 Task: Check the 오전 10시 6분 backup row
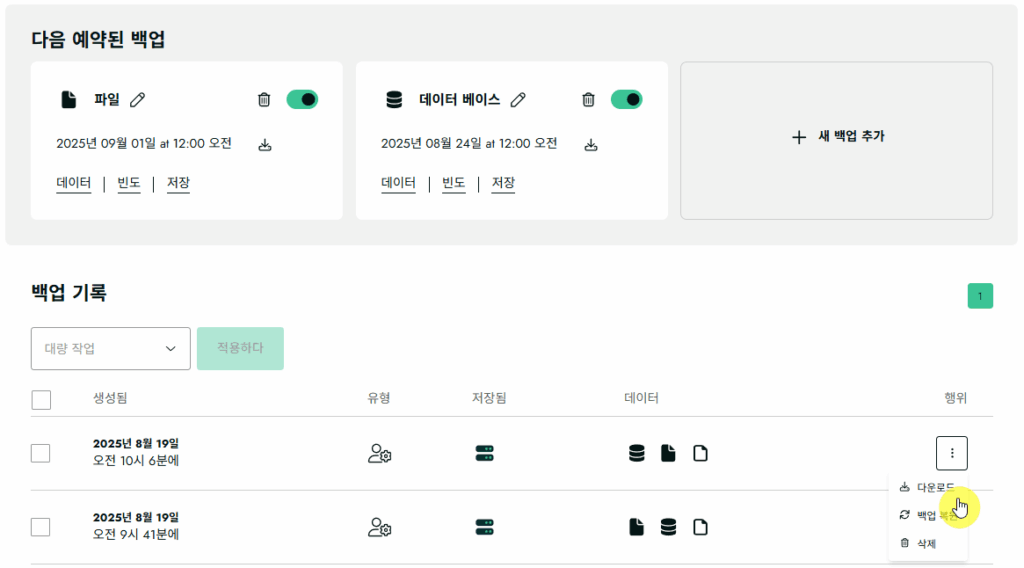coord(41,453)
